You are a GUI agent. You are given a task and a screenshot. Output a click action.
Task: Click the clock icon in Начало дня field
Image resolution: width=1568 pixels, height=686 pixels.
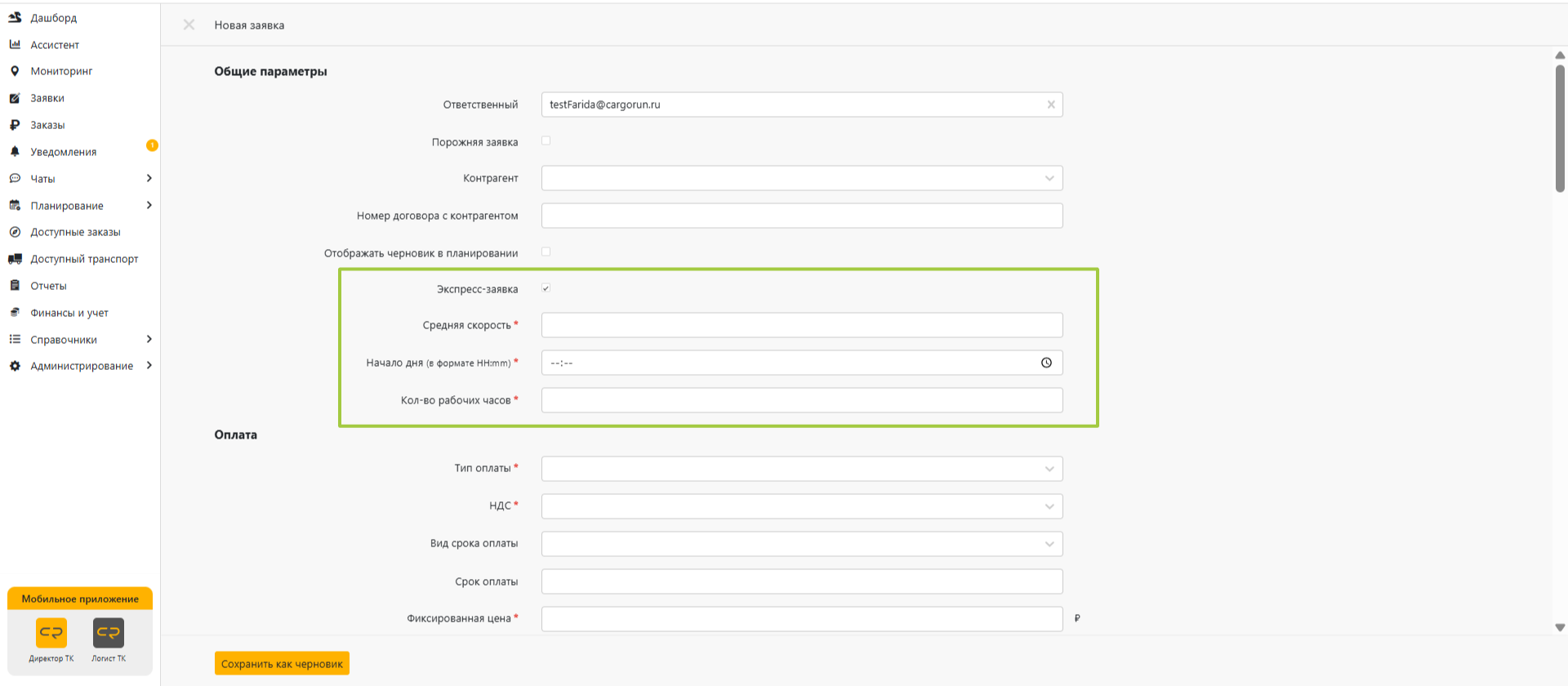coord(1046,363)
